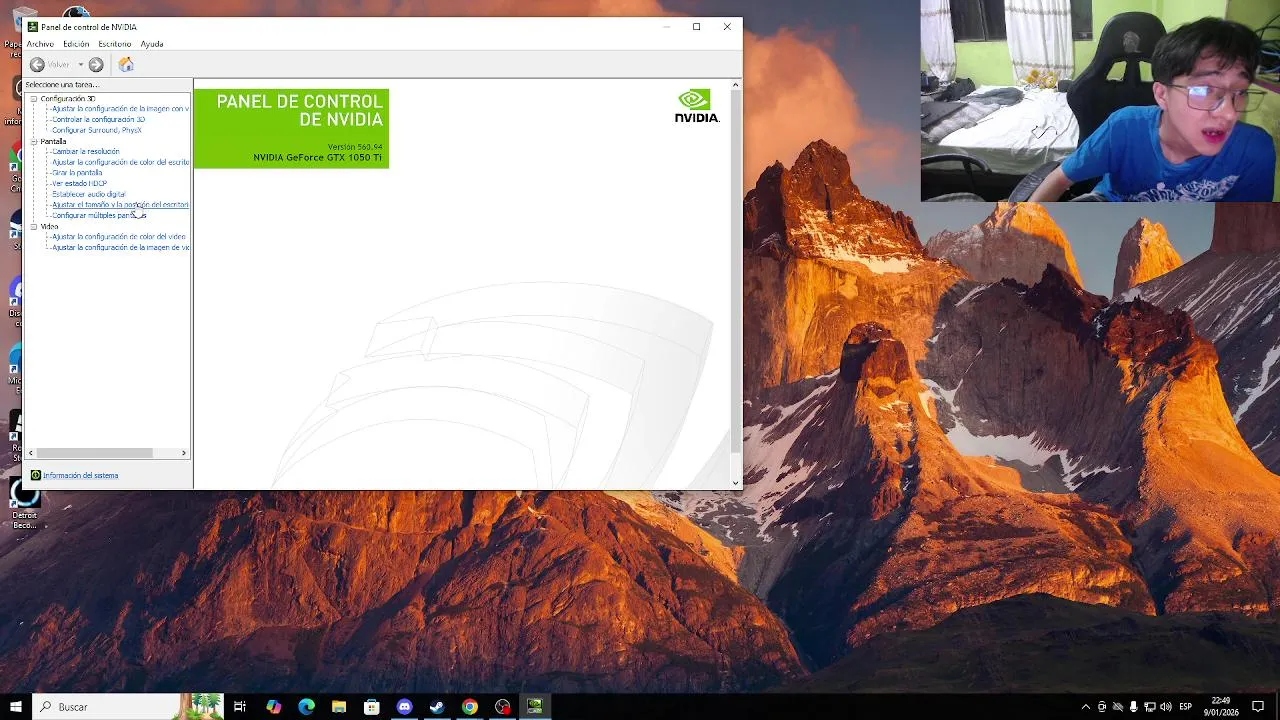Select Ajustar la configuración de la imagen con vista previa
The image size is (1280, 720).
point(120,109)
